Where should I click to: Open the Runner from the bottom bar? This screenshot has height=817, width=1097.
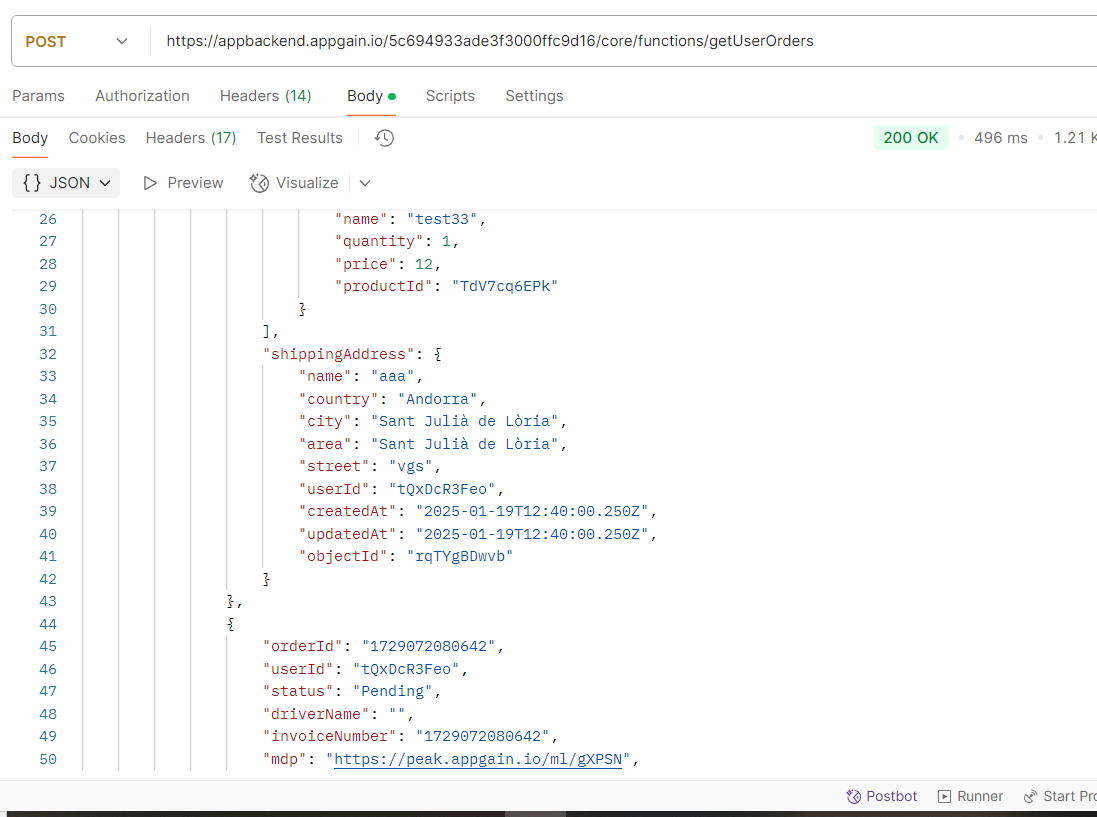tap(944, 796)
